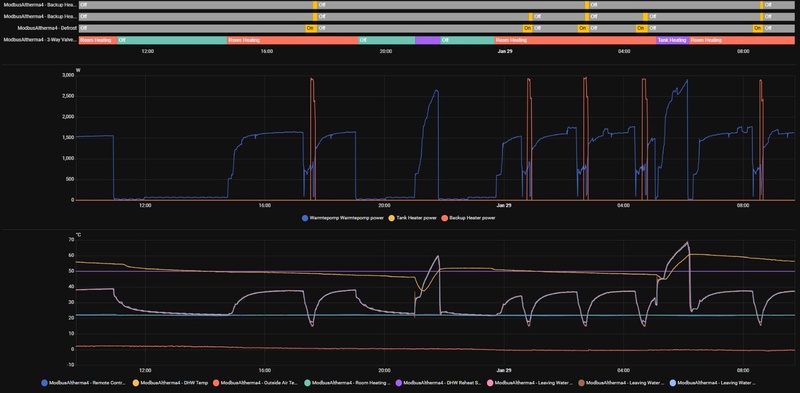Select the Tank Heating segment in the 3-Way Valve row
Screen dimensions: 800x393
click(x=672, y=40)
